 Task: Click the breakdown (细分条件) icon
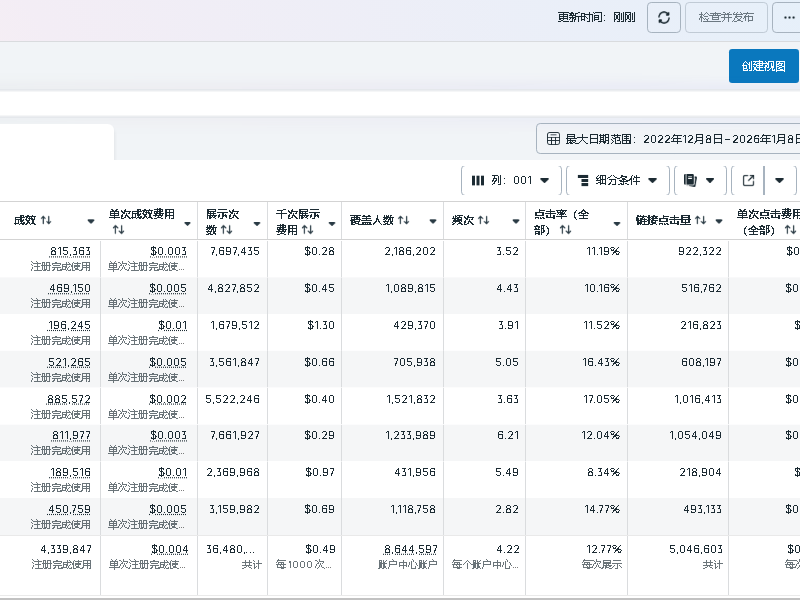[585, 181]
